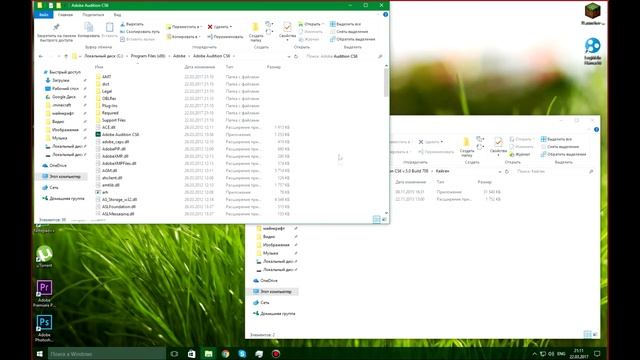The image size is (640, 360).
Task: Select Рабочий стол in Audition window sidebar
Action: [64, 89]
